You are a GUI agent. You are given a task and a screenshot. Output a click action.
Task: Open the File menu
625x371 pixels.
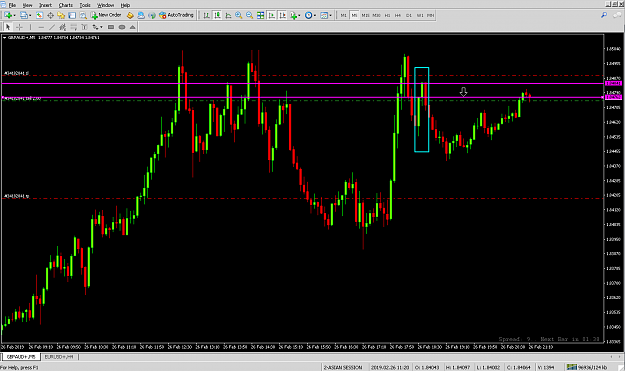[x=12, y=5]
